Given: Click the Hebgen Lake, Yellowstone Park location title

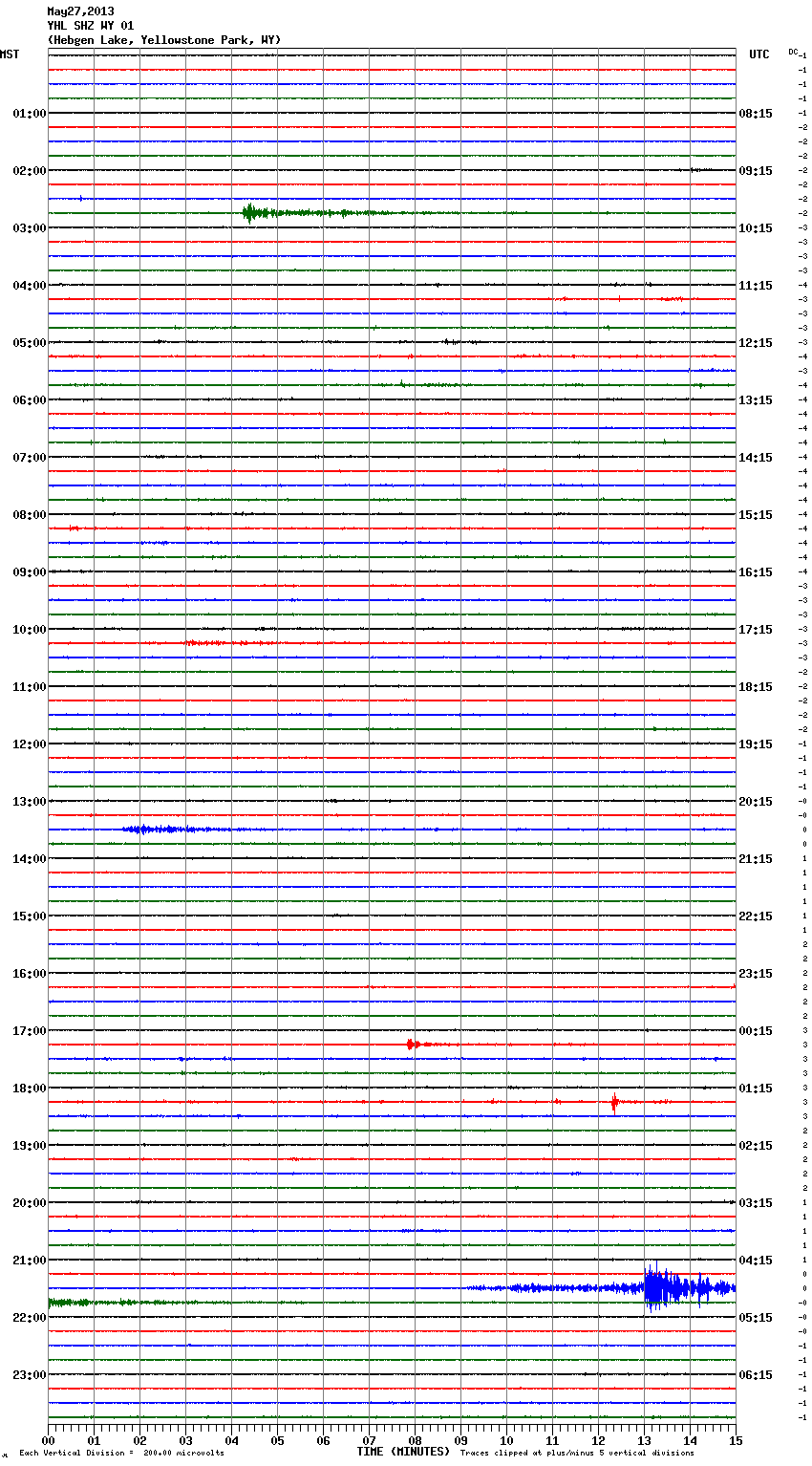Looking at the screenshot, I should click(x=164, y=40).
